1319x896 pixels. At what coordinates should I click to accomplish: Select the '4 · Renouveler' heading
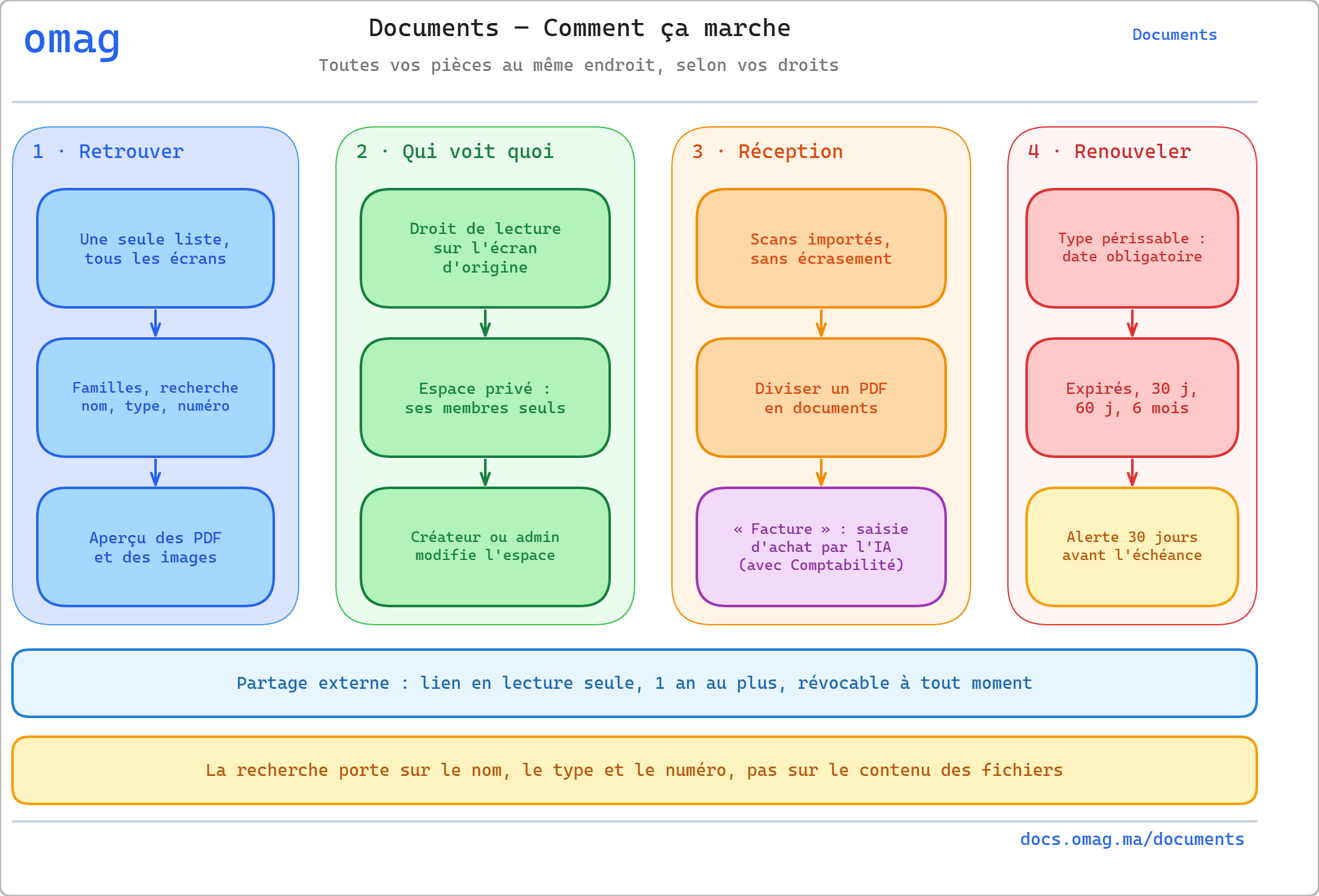point(1109,151)
